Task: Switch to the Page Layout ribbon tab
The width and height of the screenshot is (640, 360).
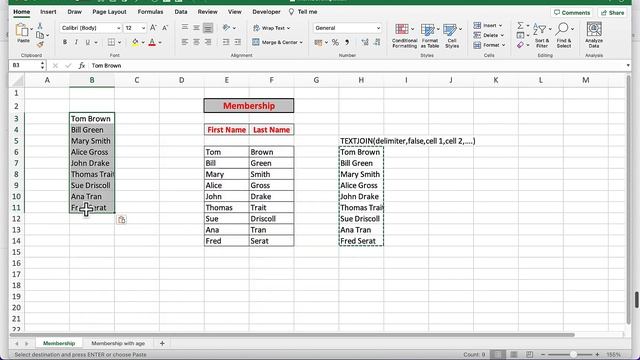Action: 109,12
